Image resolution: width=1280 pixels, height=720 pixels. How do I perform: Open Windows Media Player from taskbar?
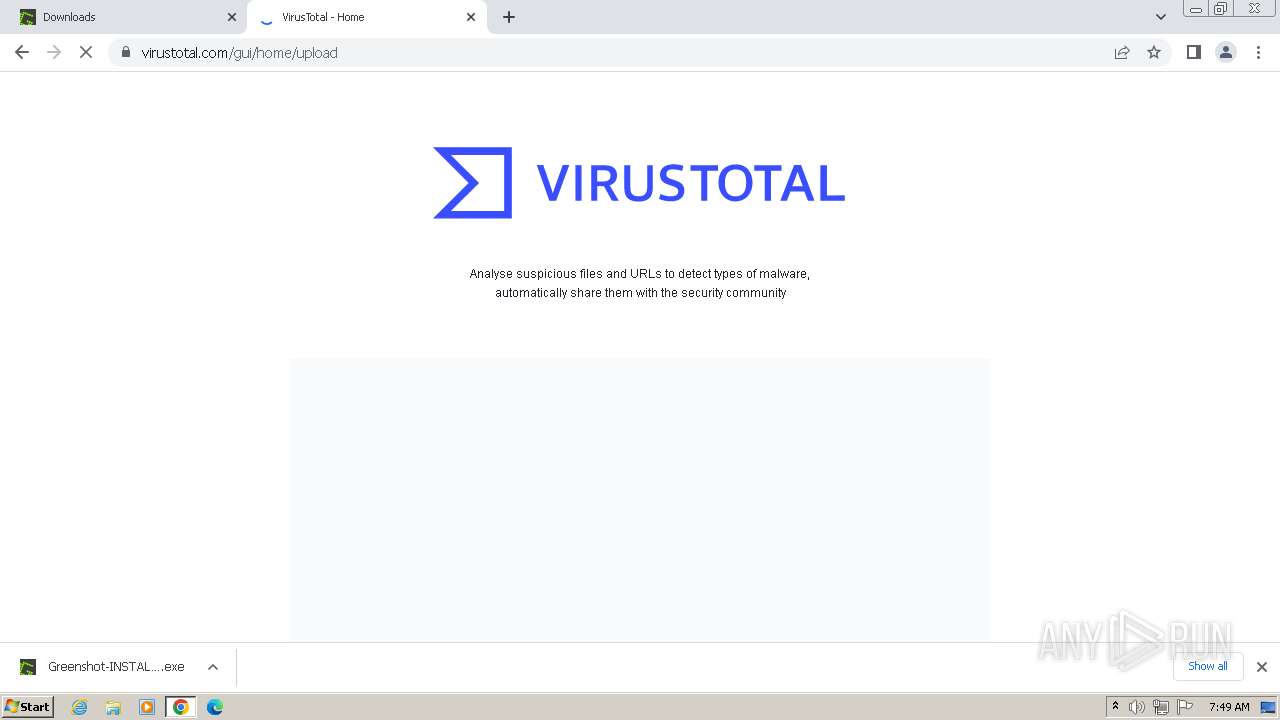[x=147, y=707]
